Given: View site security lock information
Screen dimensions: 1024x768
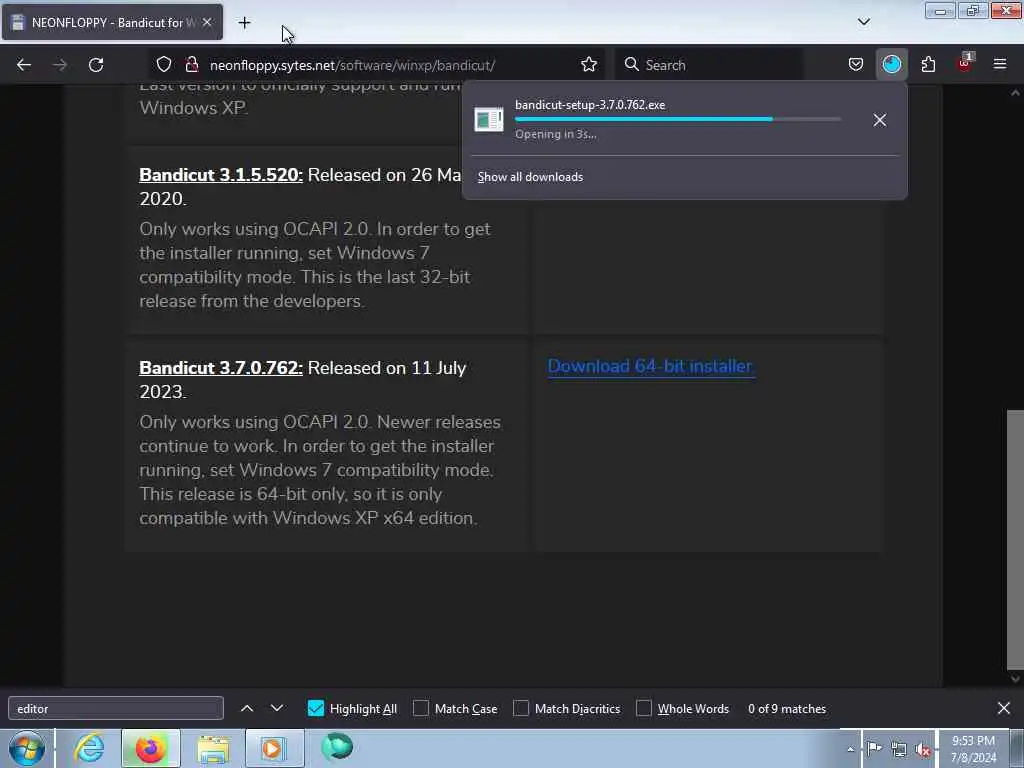Looking at the screenshot, I should click(x=191, y=65).
